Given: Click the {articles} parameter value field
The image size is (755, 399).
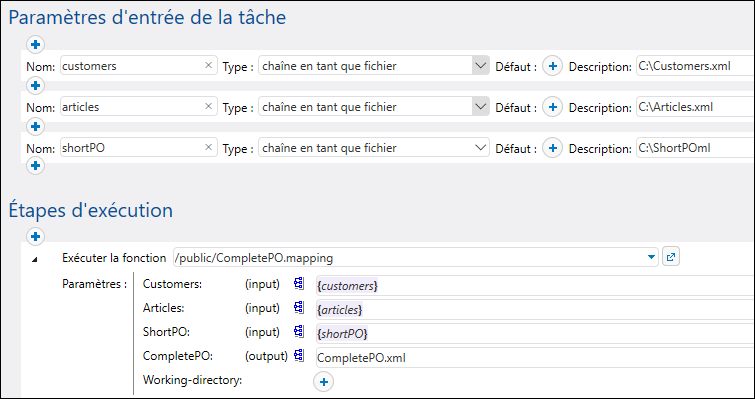Looking at the screenshot, I should (535, 309).
